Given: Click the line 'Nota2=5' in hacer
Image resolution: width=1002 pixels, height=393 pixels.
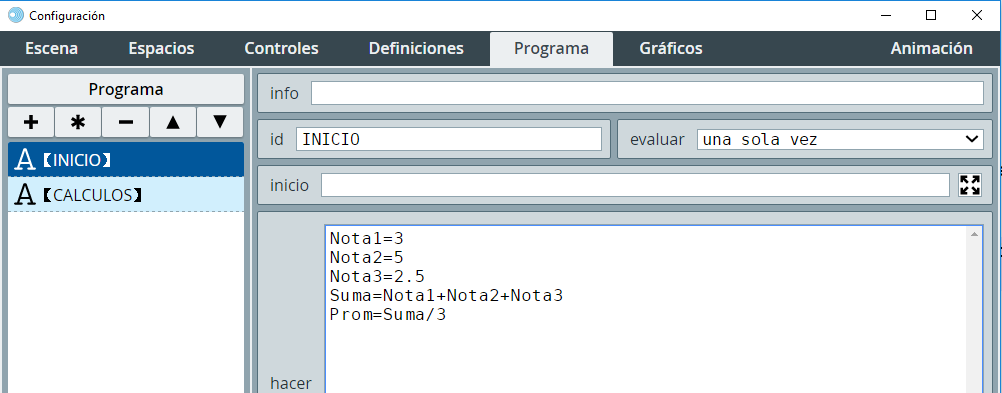Looking at the screenshot, I should click(367, 258).
